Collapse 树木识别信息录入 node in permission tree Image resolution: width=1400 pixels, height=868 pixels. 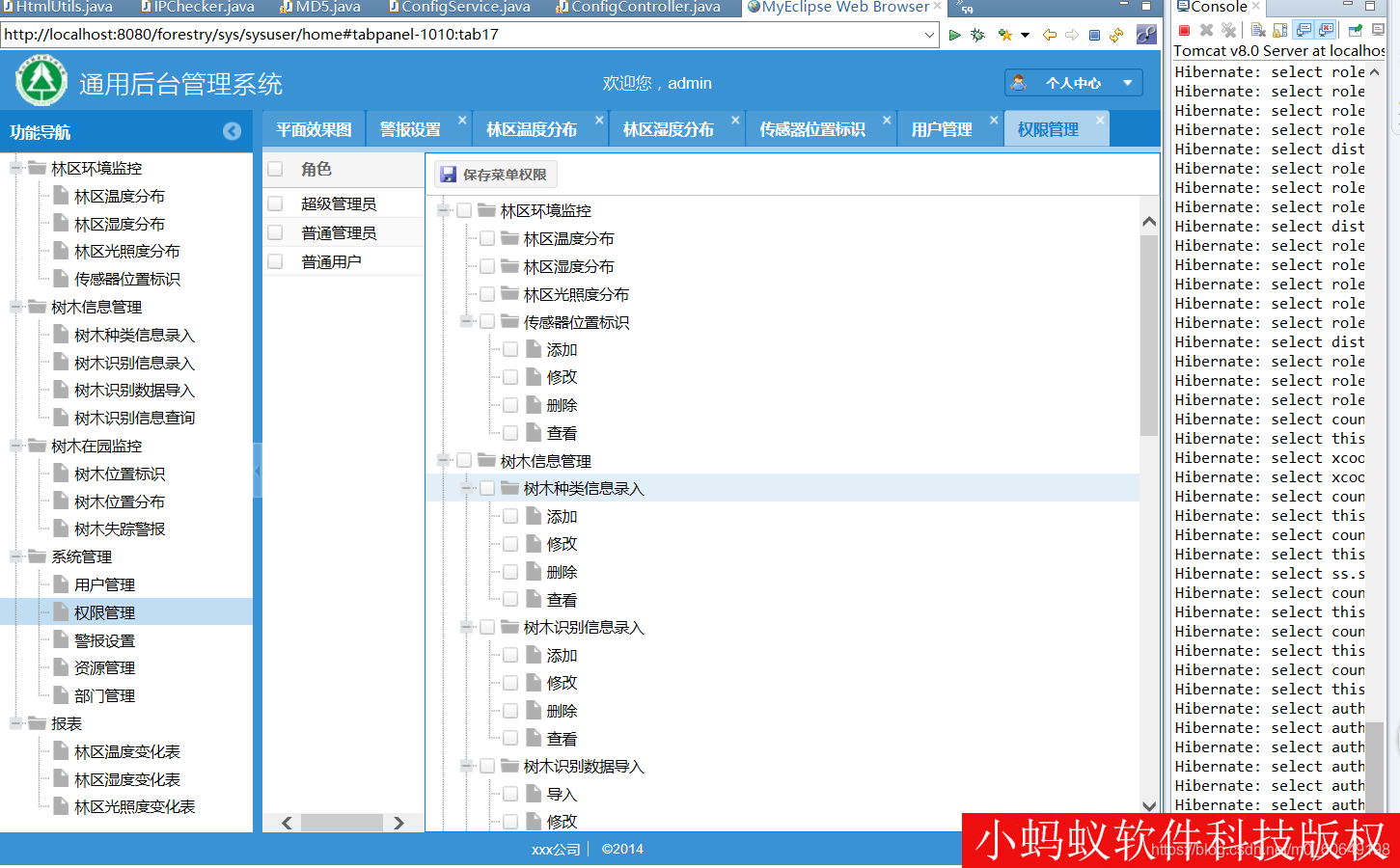(x=467, y=627)
